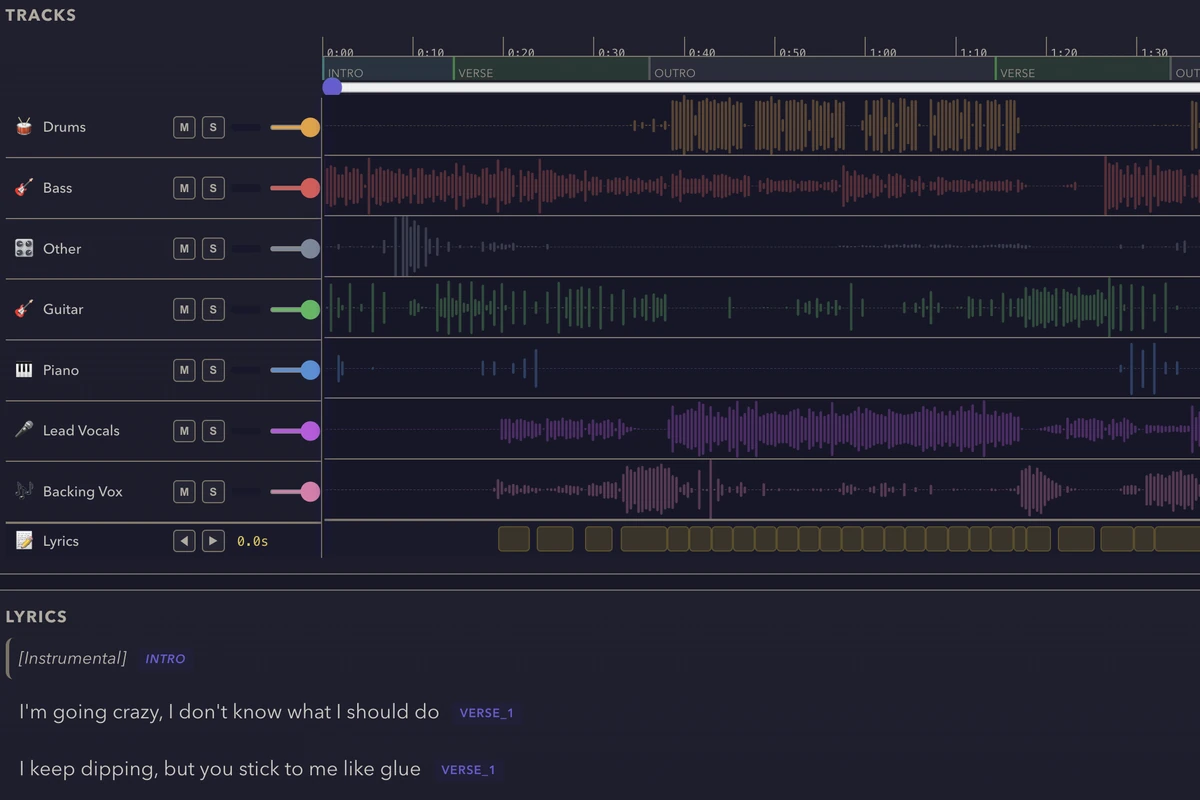The width and height of the screenshot is (1200, 800).
Task: Click the LYRICS section heading
Action: pyautogui.click(x=37, y=617)
